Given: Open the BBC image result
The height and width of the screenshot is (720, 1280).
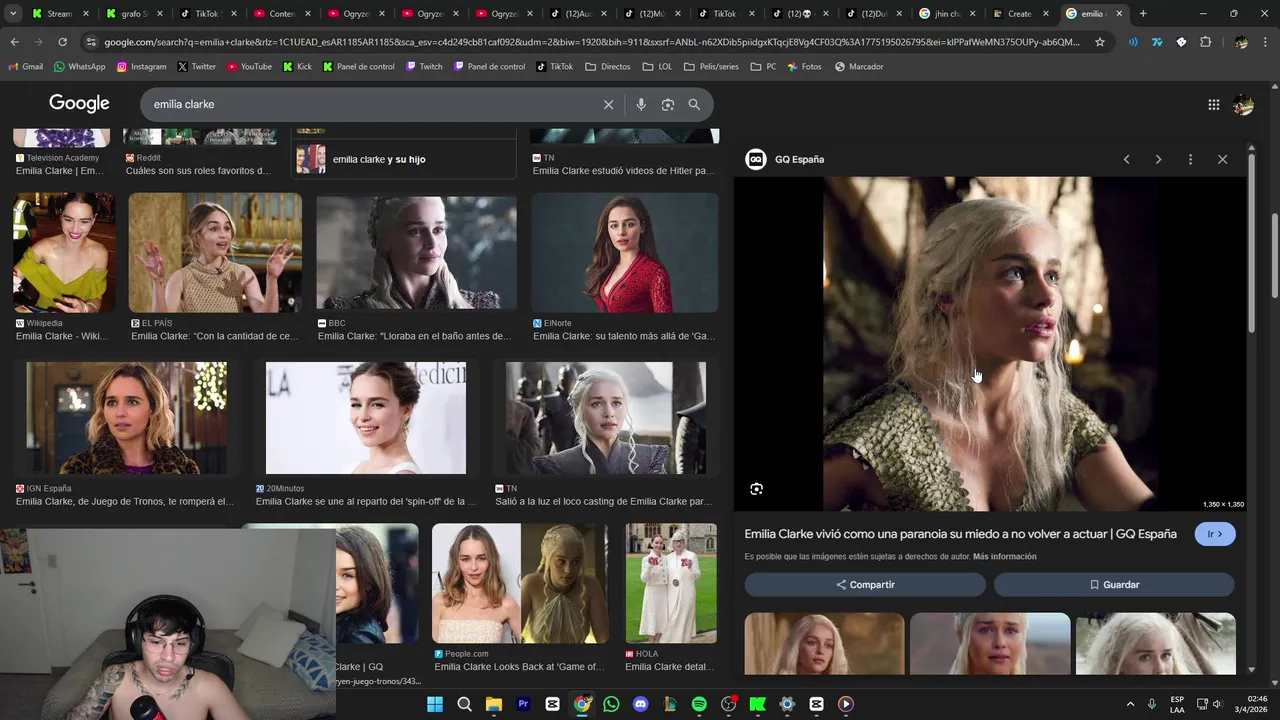Looking at the screenshot, I should click(416, 253).
